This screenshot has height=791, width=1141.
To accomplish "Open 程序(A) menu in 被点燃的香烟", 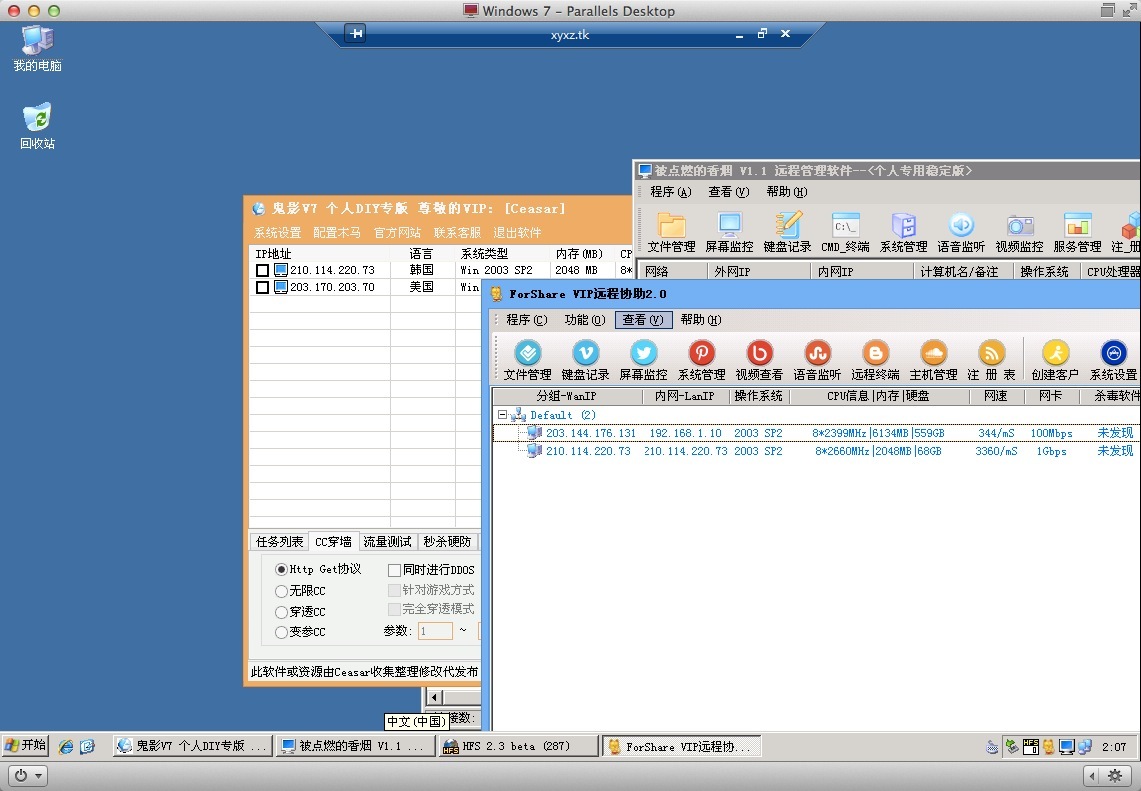I will pos(671,191).
